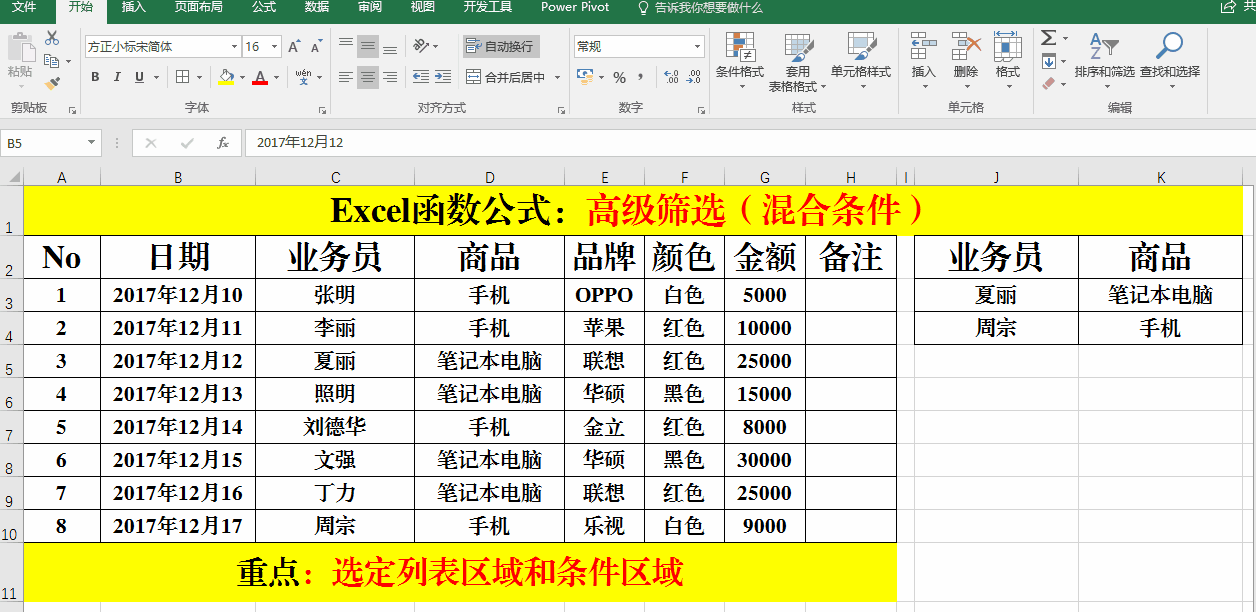This screenshot has width=1256, height=612.
Task: Expand the borders dropdown arrow
Action: (x=199, y=77)
